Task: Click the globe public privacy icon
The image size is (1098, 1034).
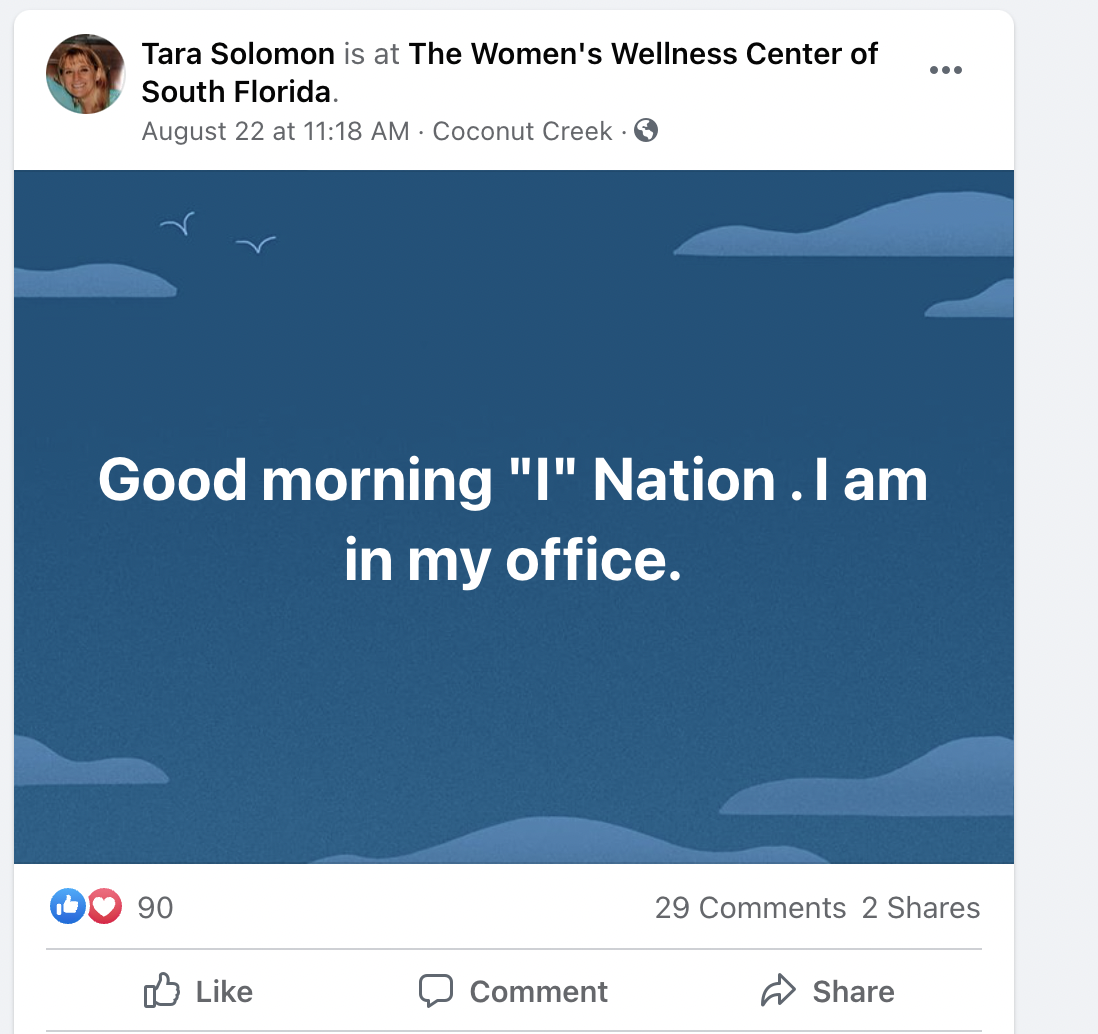Action: [646, 131]
